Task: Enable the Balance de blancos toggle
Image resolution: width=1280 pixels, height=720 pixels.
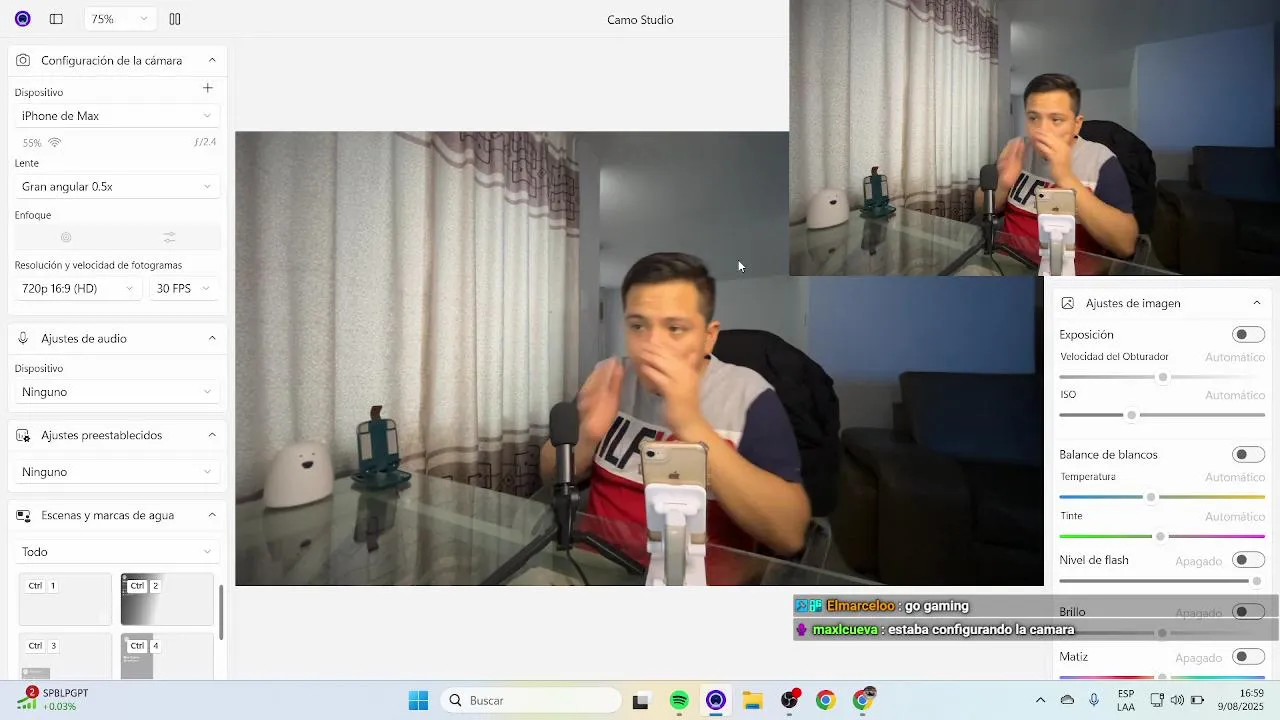Action: [x=1248, y=455]
